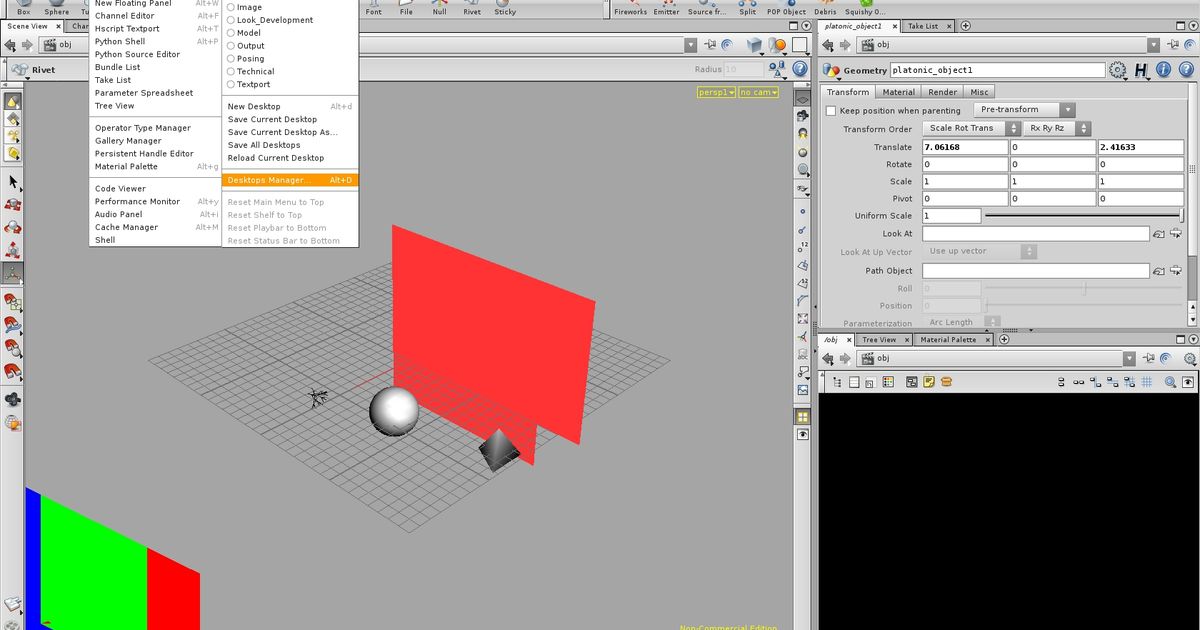This screenshot has height=630, width=1200.
Task: Click the platonic_object1 name field
Action: click(x=997, y=70)
